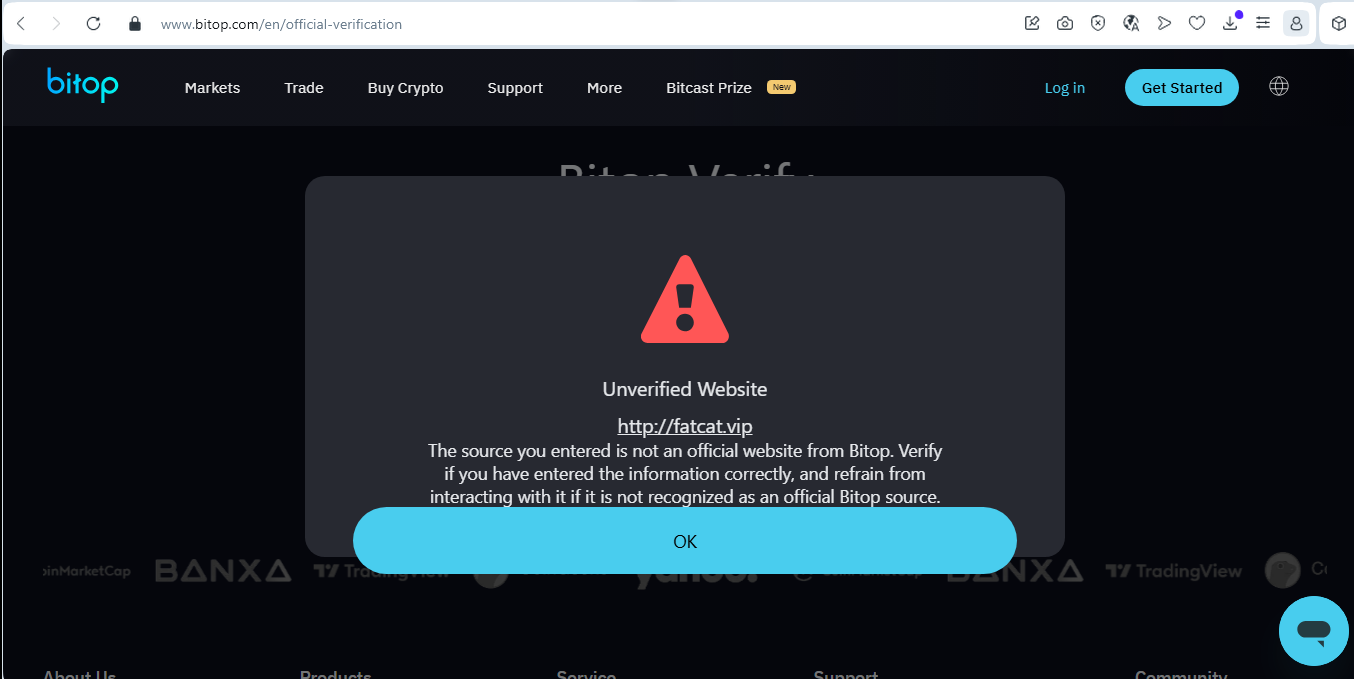Click the padlock site info icon
The image size is (1354, 679).
click(x=135, y=23)
